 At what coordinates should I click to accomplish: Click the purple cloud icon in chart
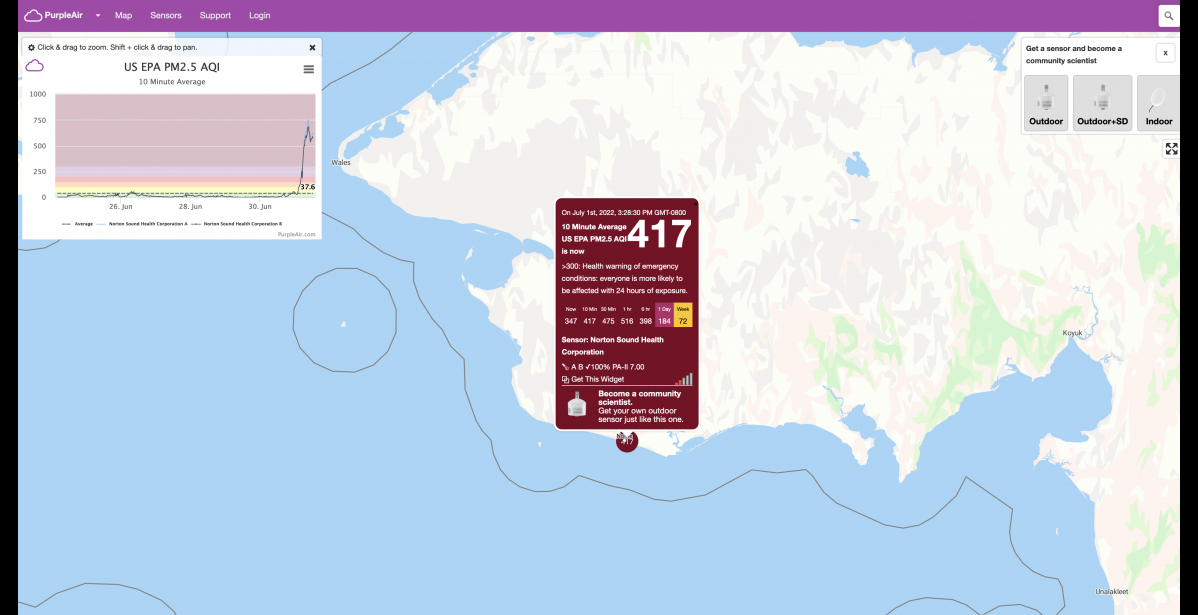click(x=34, y=66)
